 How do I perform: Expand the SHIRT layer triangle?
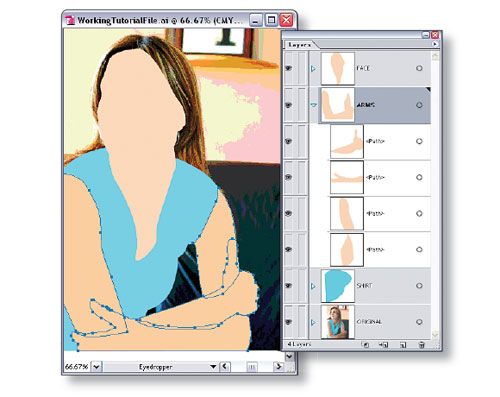(313, 286)
